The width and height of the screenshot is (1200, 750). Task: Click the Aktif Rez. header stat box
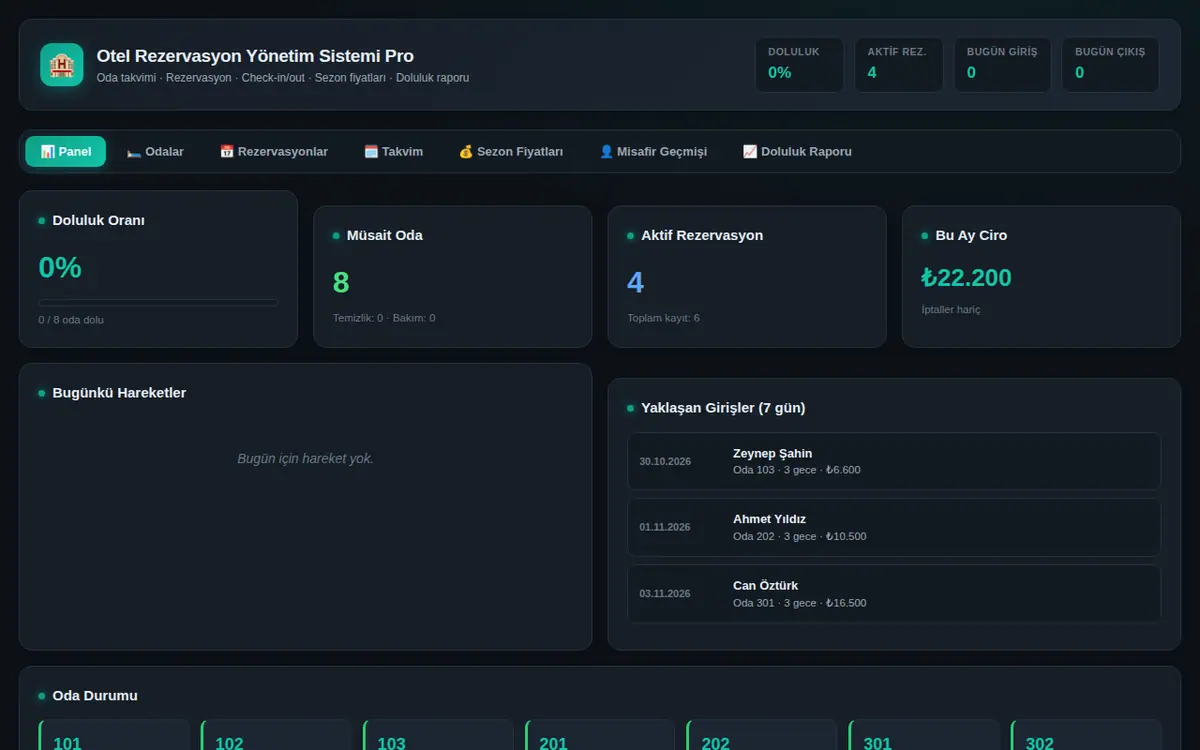[x=899, y=65]
